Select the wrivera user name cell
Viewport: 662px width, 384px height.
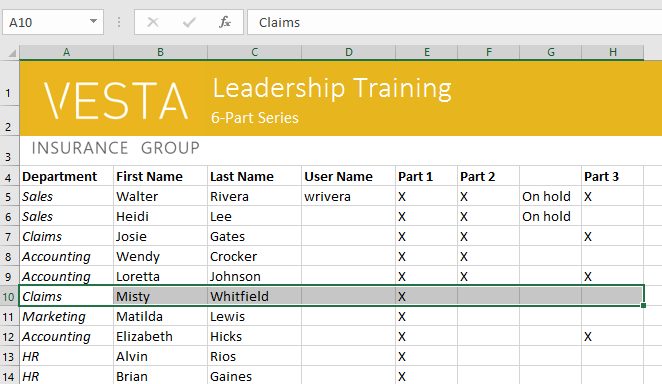349,197
